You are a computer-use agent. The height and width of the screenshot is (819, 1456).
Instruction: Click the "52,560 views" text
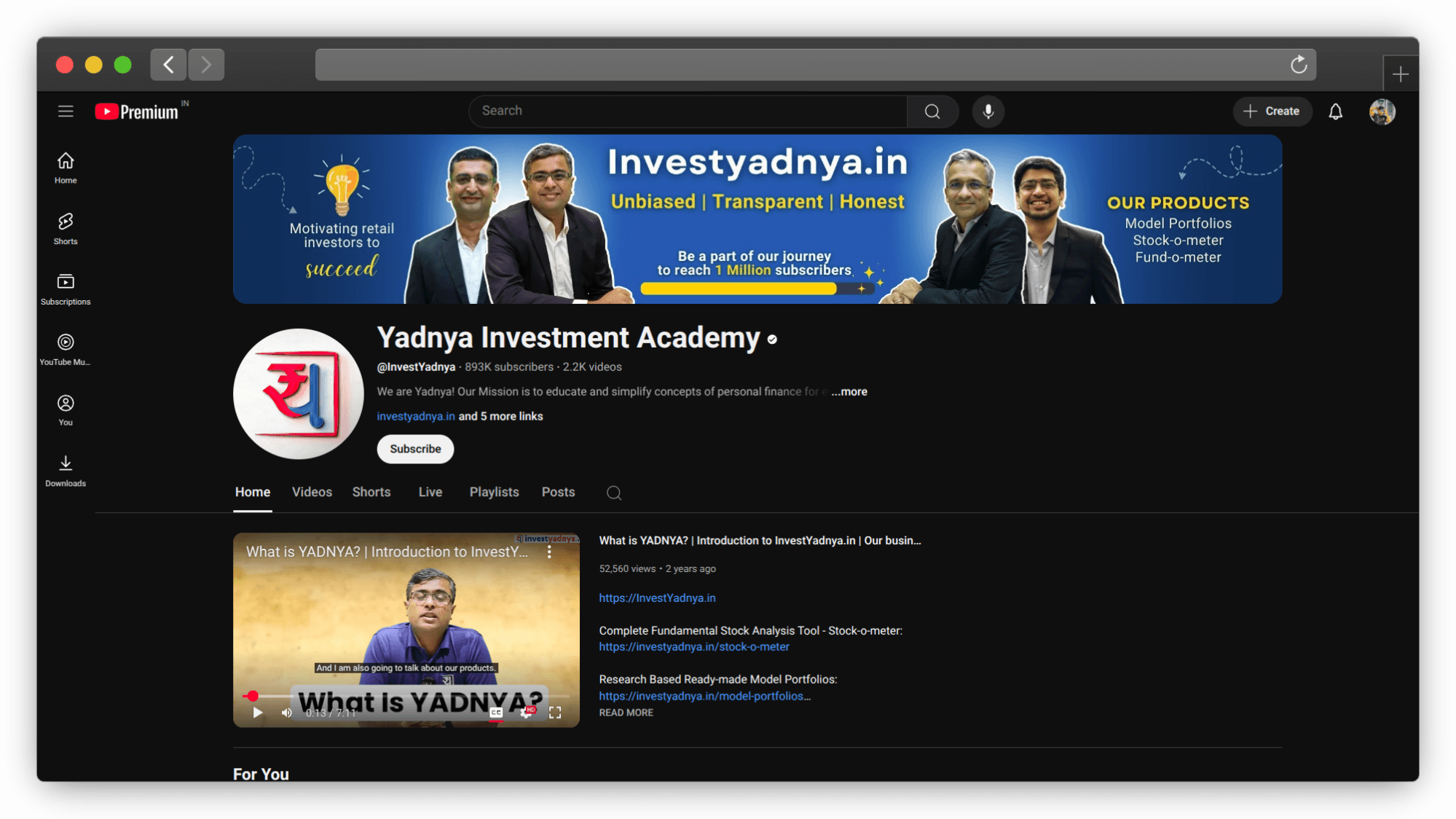627,569
